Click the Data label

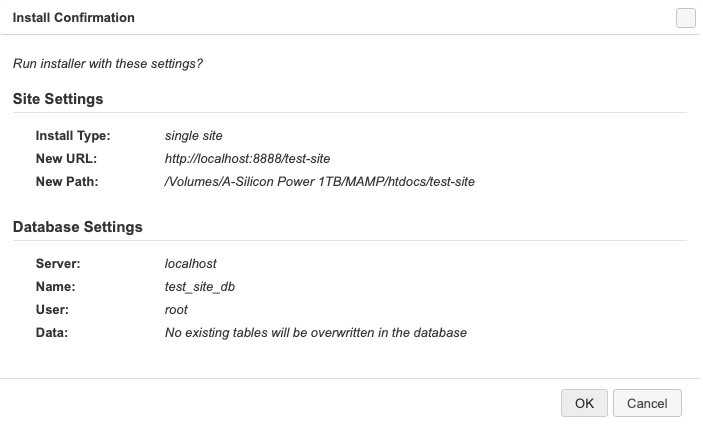(52, 333)
